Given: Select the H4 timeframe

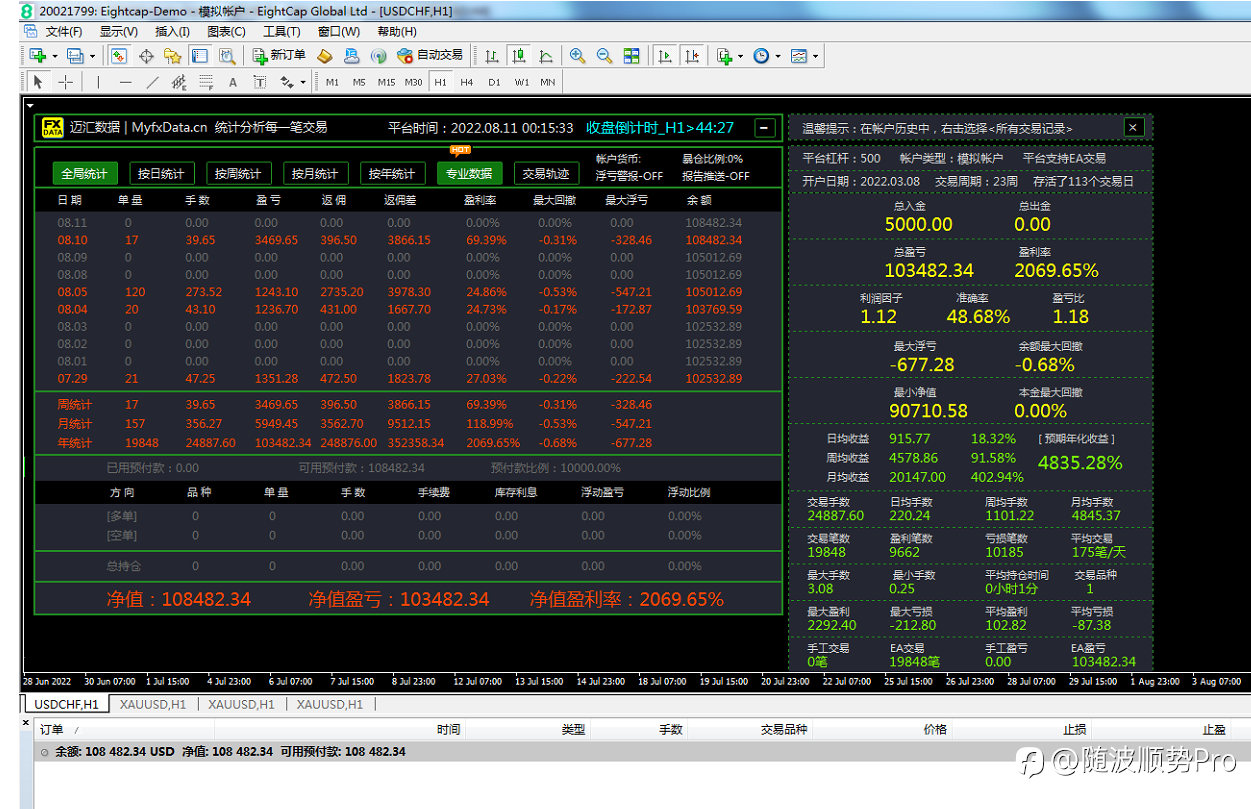Looking at the screenshot, I should tap(467, 82).
